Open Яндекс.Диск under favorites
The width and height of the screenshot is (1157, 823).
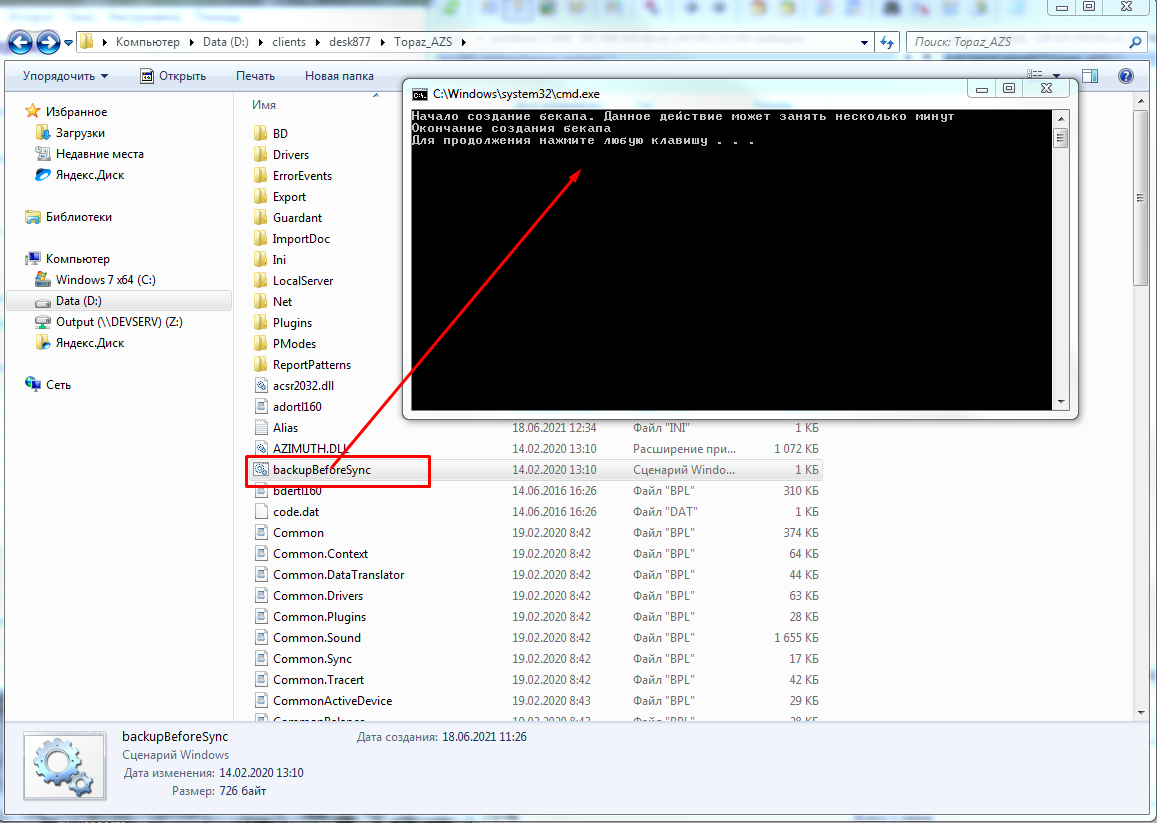(x=90, y=175)
